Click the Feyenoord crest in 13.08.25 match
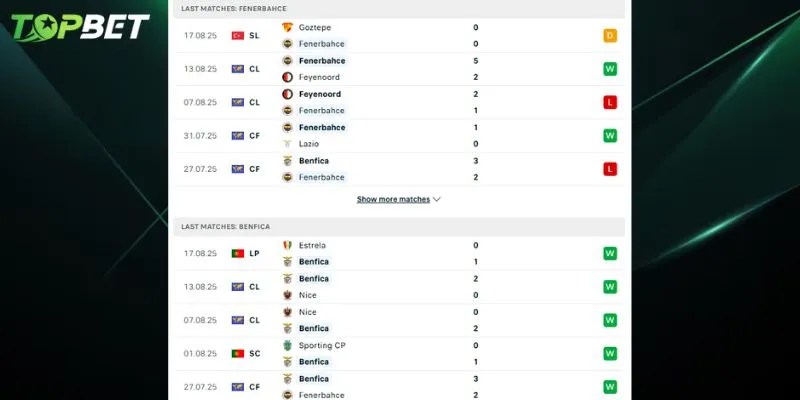The height and width of the screenshot is (400, 800). point(288,77)
